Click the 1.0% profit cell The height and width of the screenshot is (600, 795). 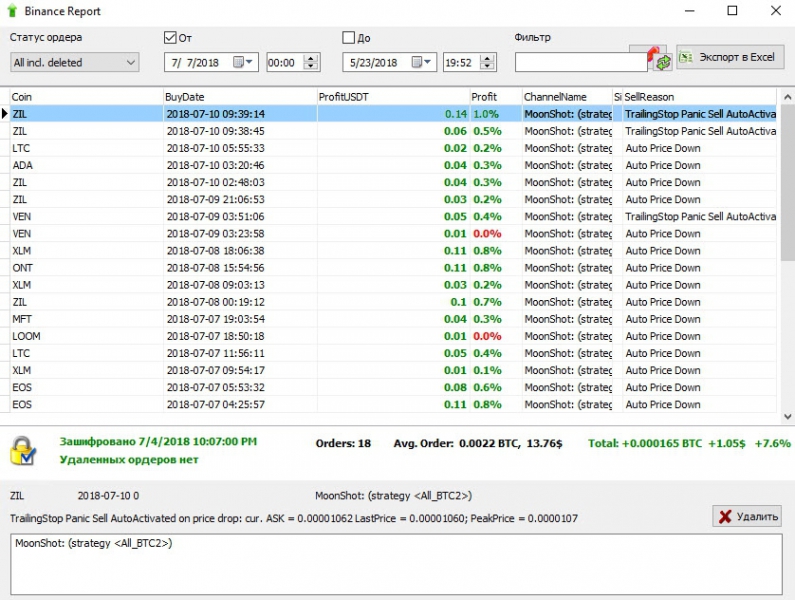pyautogui.click(x=496, y=114)
